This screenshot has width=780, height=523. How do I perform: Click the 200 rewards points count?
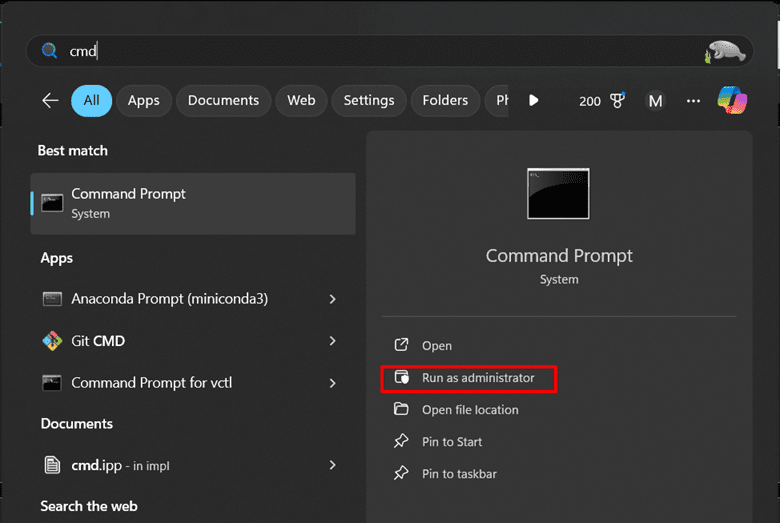(590, 101)
